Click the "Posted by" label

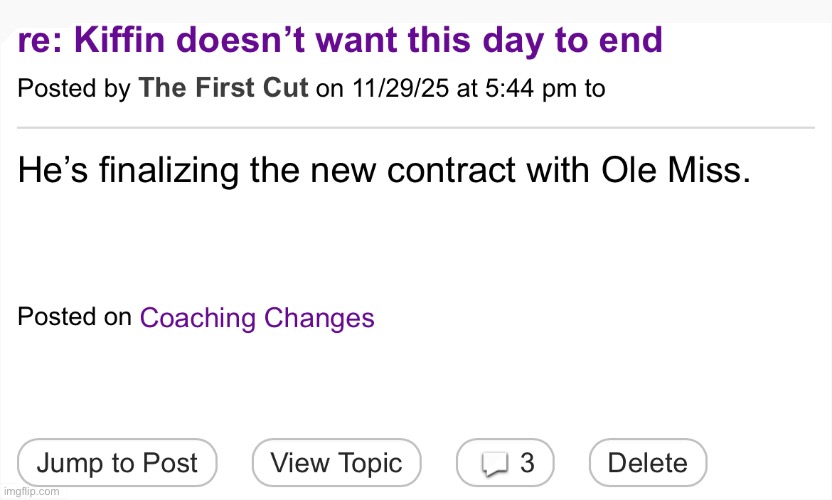pyautogui.click(x=74, y=88)
